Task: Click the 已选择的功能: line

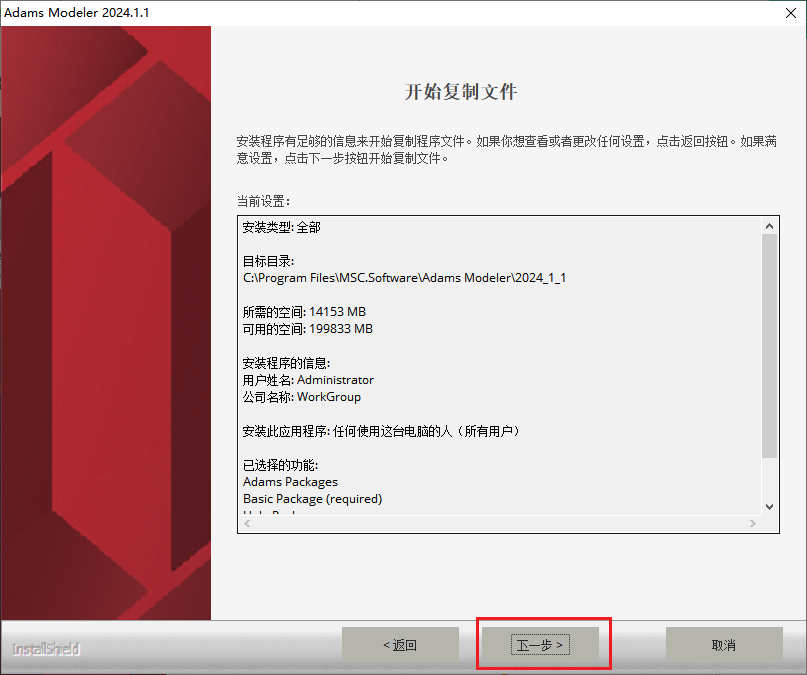Action: pos(280,465)
